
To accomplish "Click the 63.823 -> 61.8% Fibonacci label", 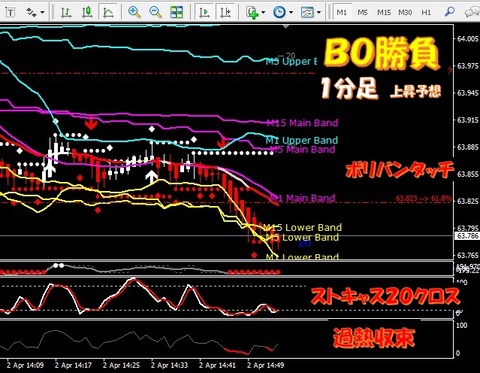I will point(424,199).
